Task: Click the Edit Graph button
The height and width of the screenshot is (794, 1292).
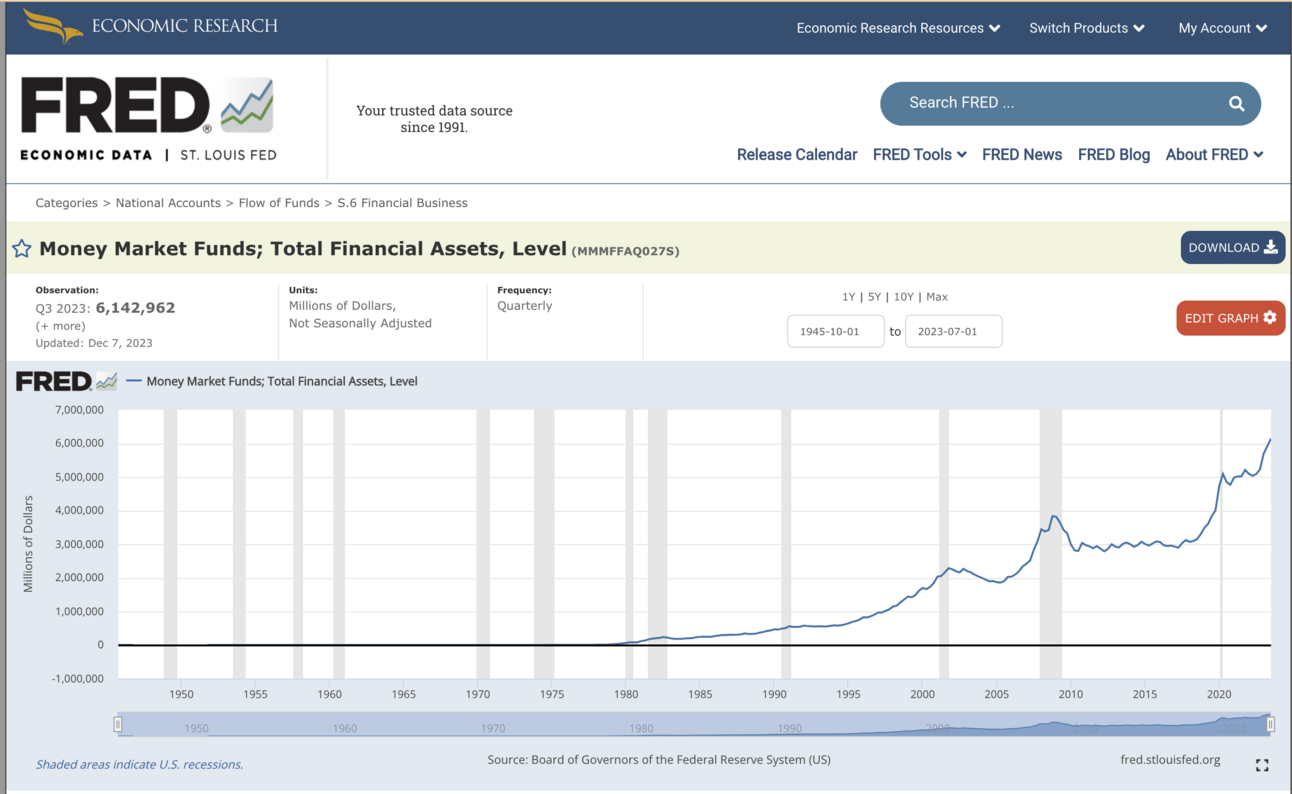Action: coord(1231,318)
